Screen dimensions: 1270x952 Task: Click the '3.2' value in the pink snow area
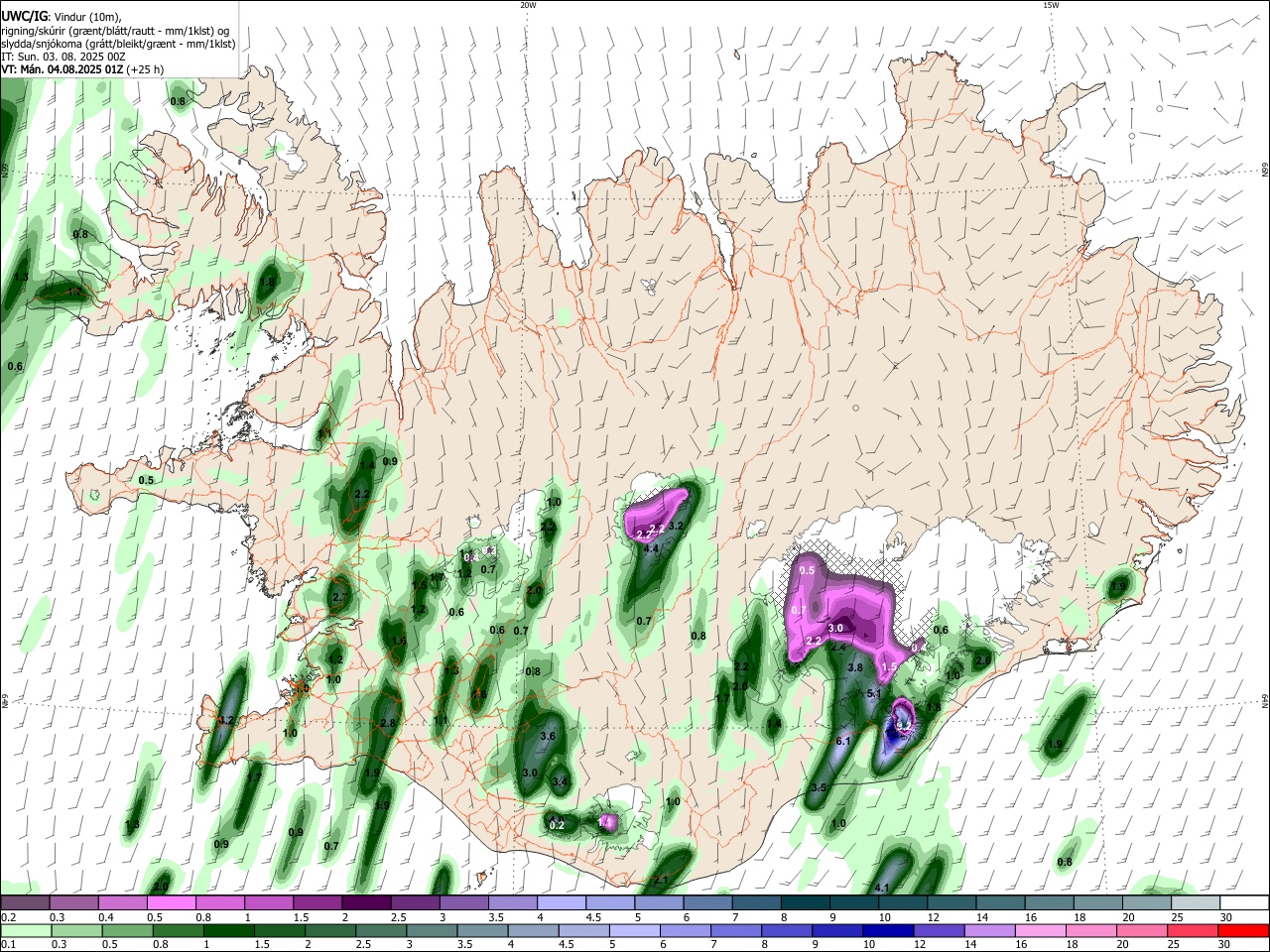pos(677,525)
